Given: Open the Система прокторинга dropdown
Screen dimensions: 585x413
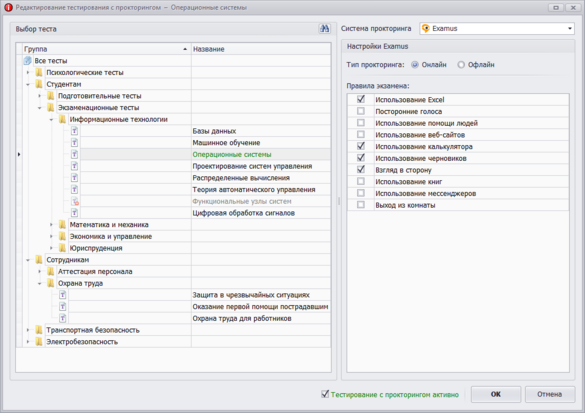Looking at the screenshot, I should [x=497, y=29].
